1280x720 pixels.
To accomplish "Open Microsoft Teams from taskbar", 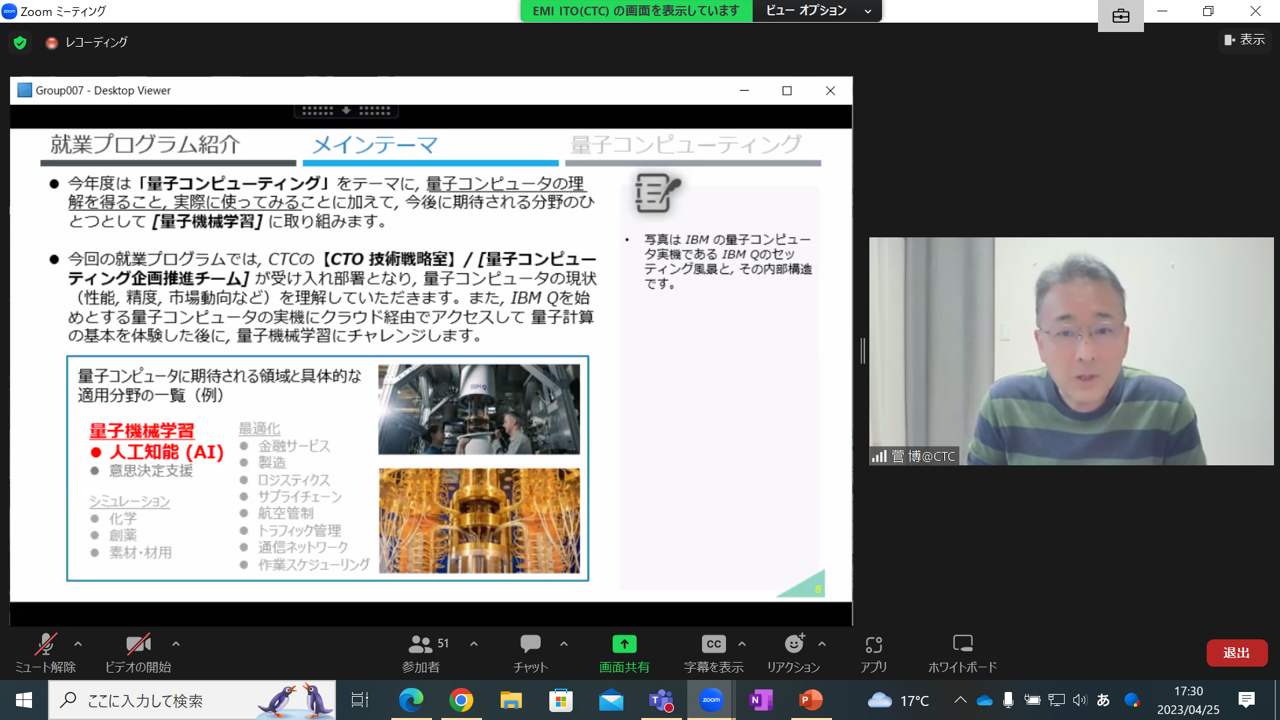I will 661,700.
